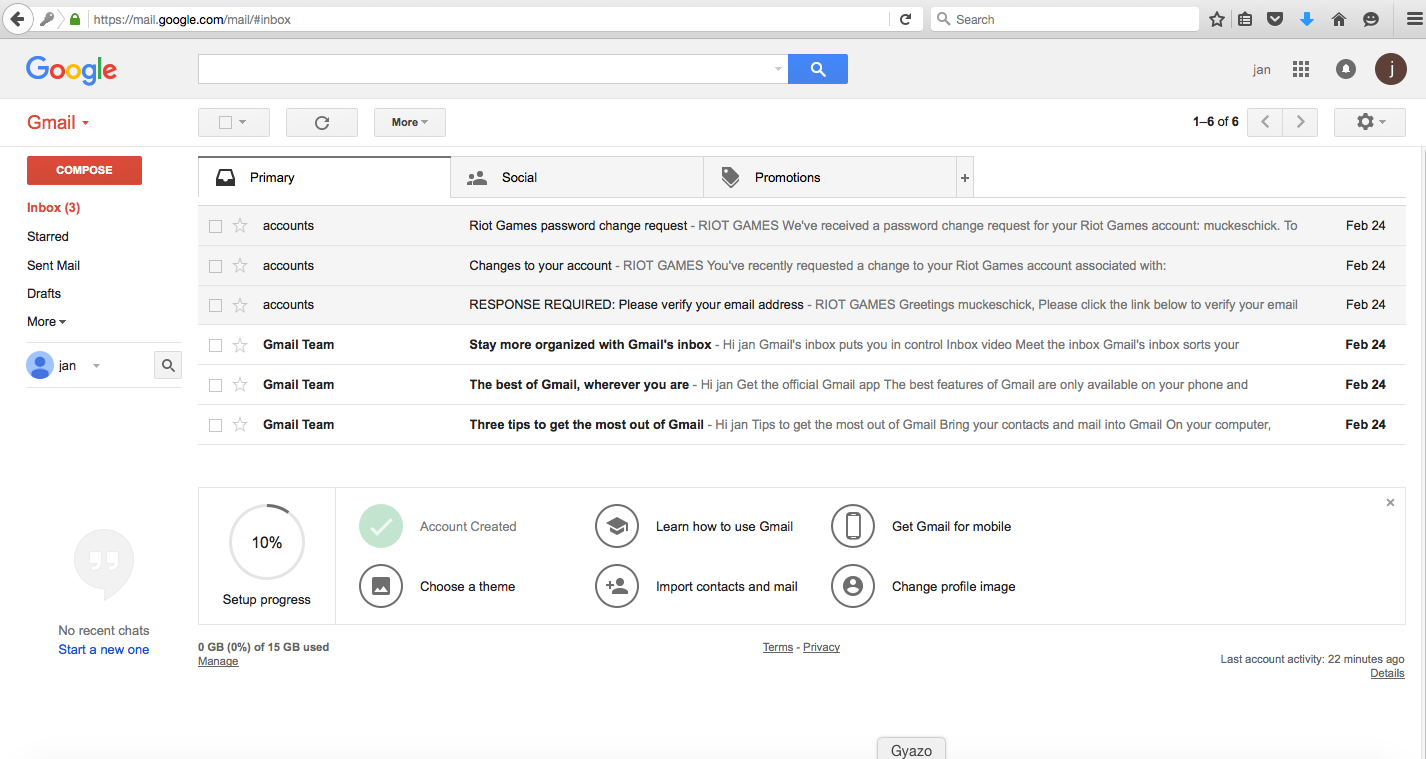The image size is (1426, 759).
Task: Open the Terms link
Action: (778, 647)
